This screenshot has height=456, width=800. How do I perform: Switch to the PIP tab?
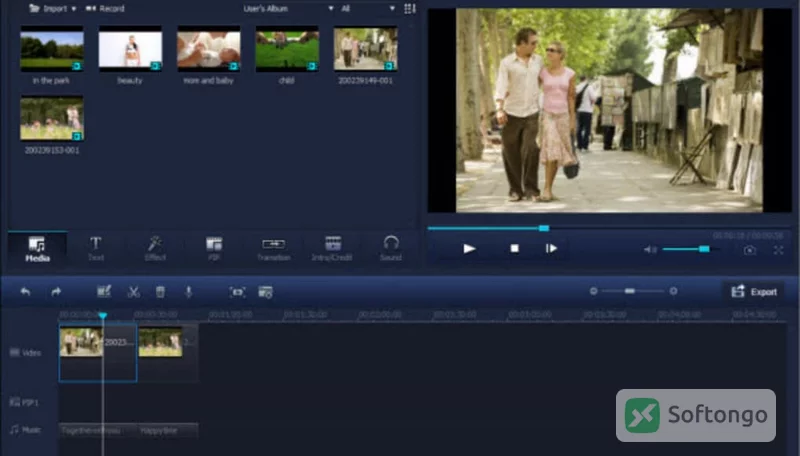214,249
